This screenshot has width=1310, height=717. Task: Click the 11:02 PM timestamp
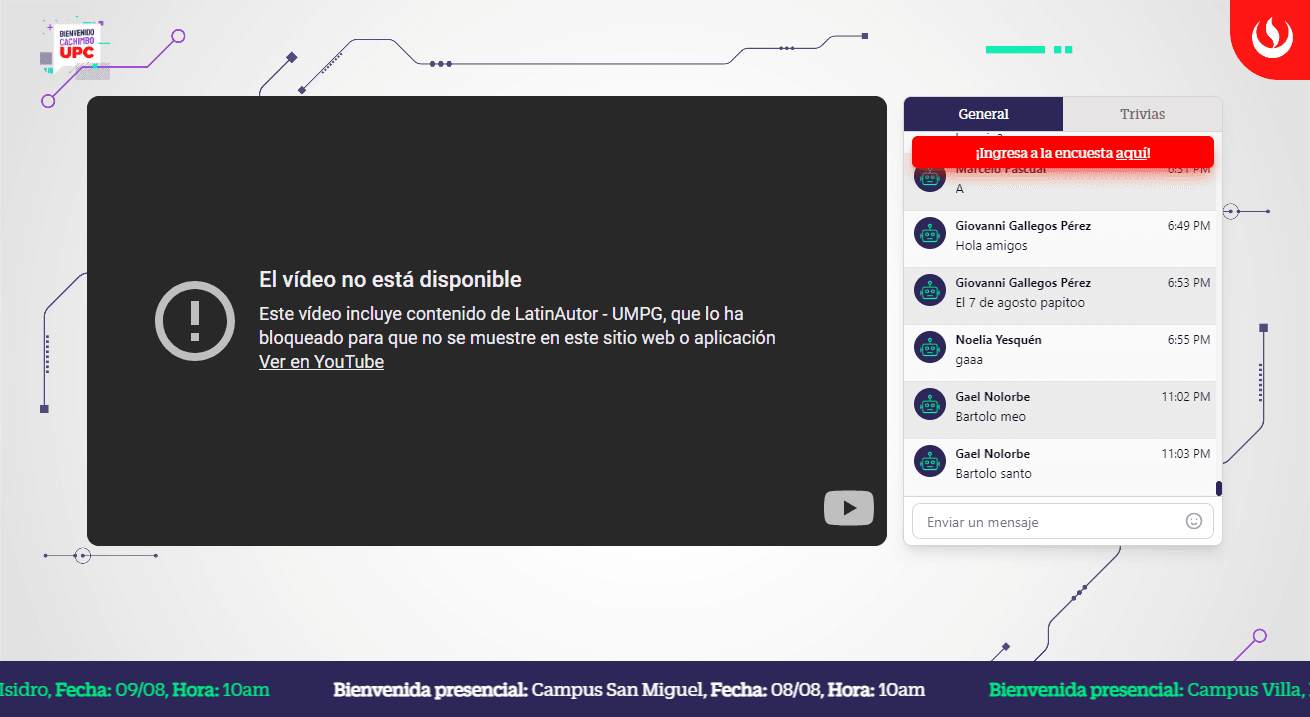click(x=1186, y=397)
